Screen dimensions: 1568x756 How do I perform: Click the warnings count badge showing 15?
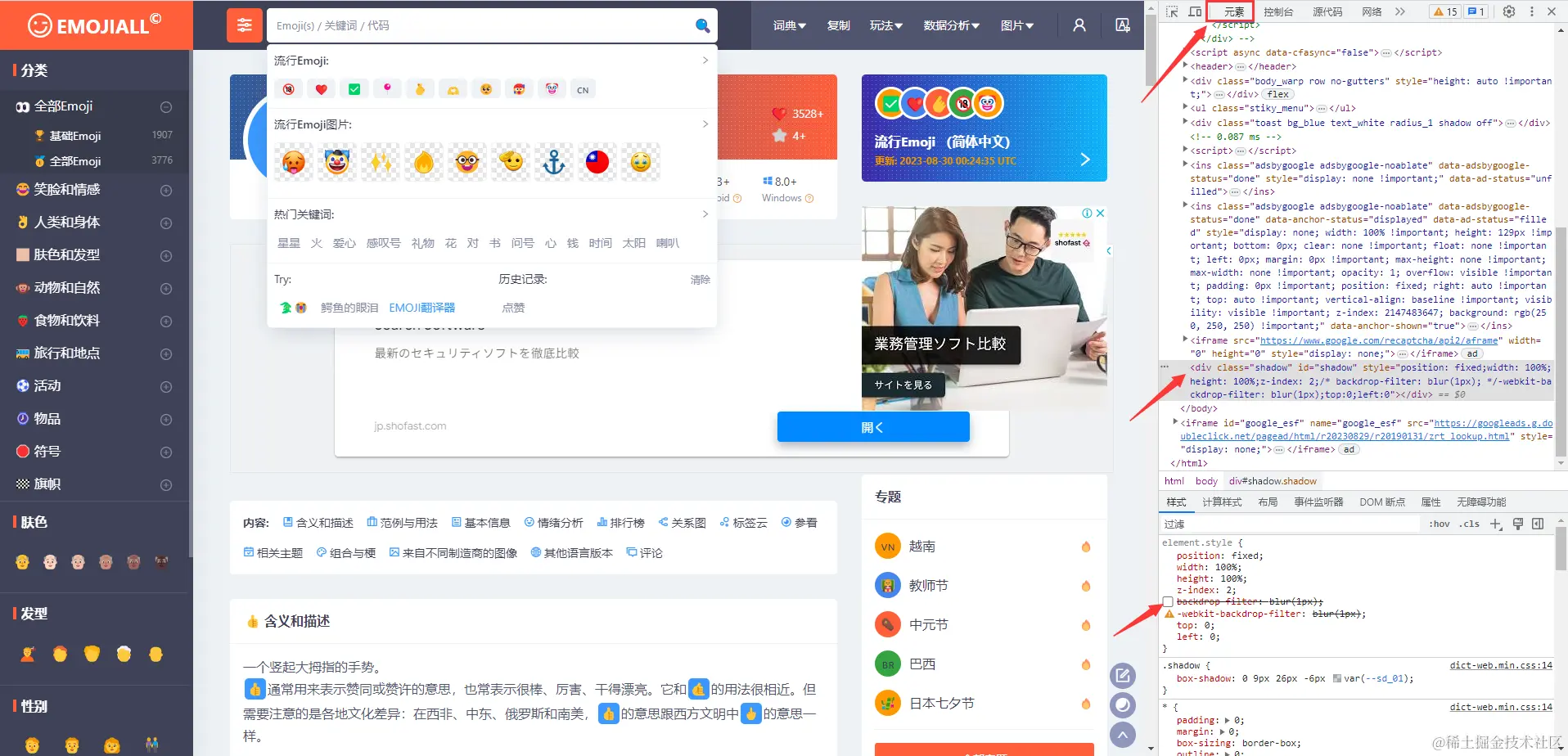tap(1445, 11)
